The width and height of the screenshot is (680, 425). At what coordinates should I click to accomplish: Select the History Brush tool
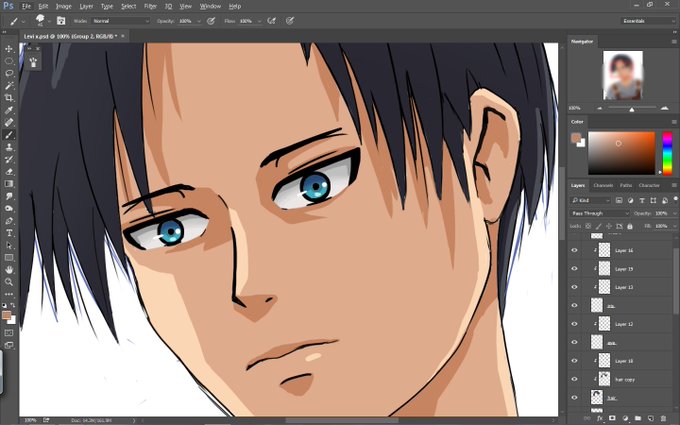[9, 159]
